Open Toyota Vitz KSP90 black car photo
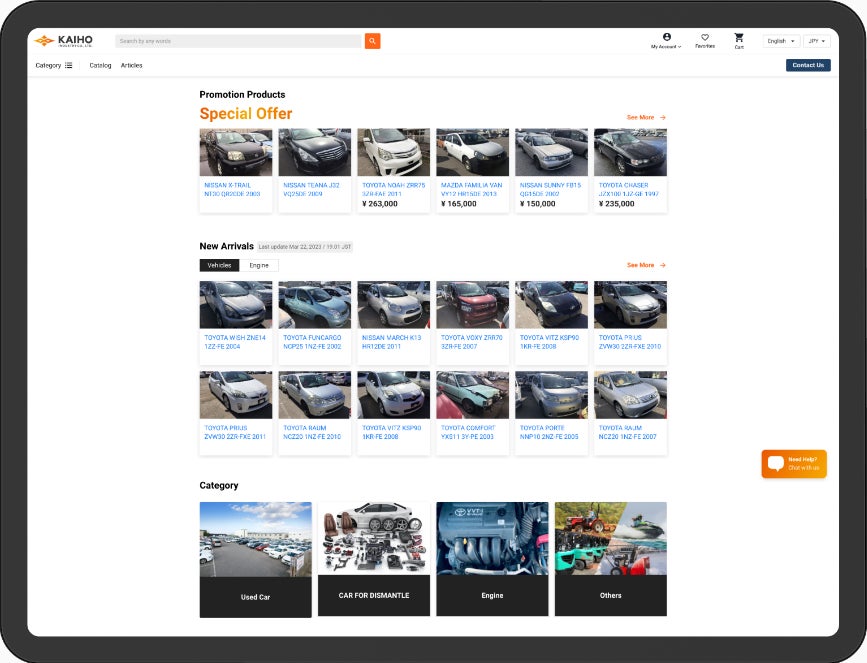 point(551,305)
